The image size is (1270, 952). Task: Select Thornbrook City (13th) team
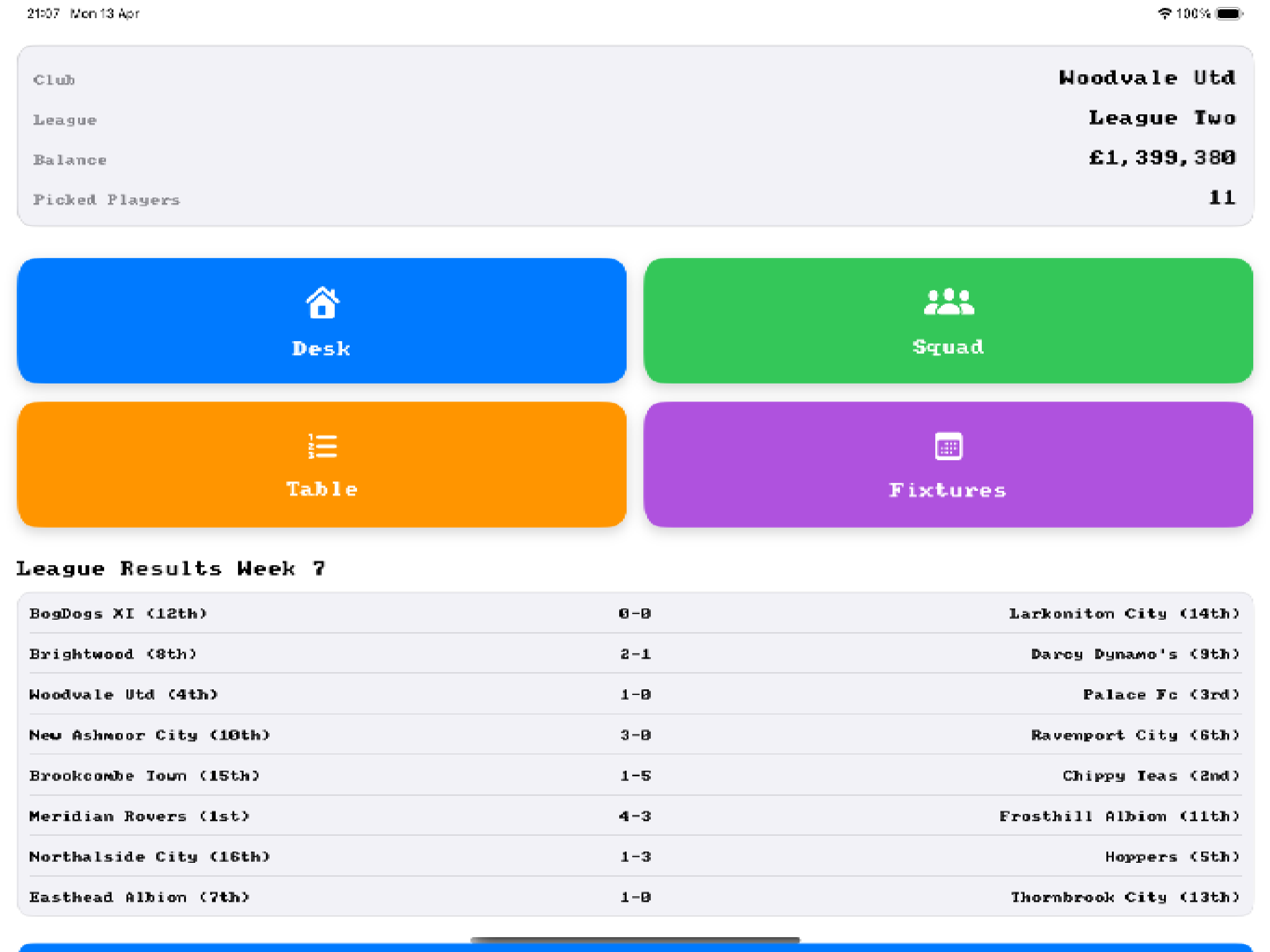click(1125, 897)
